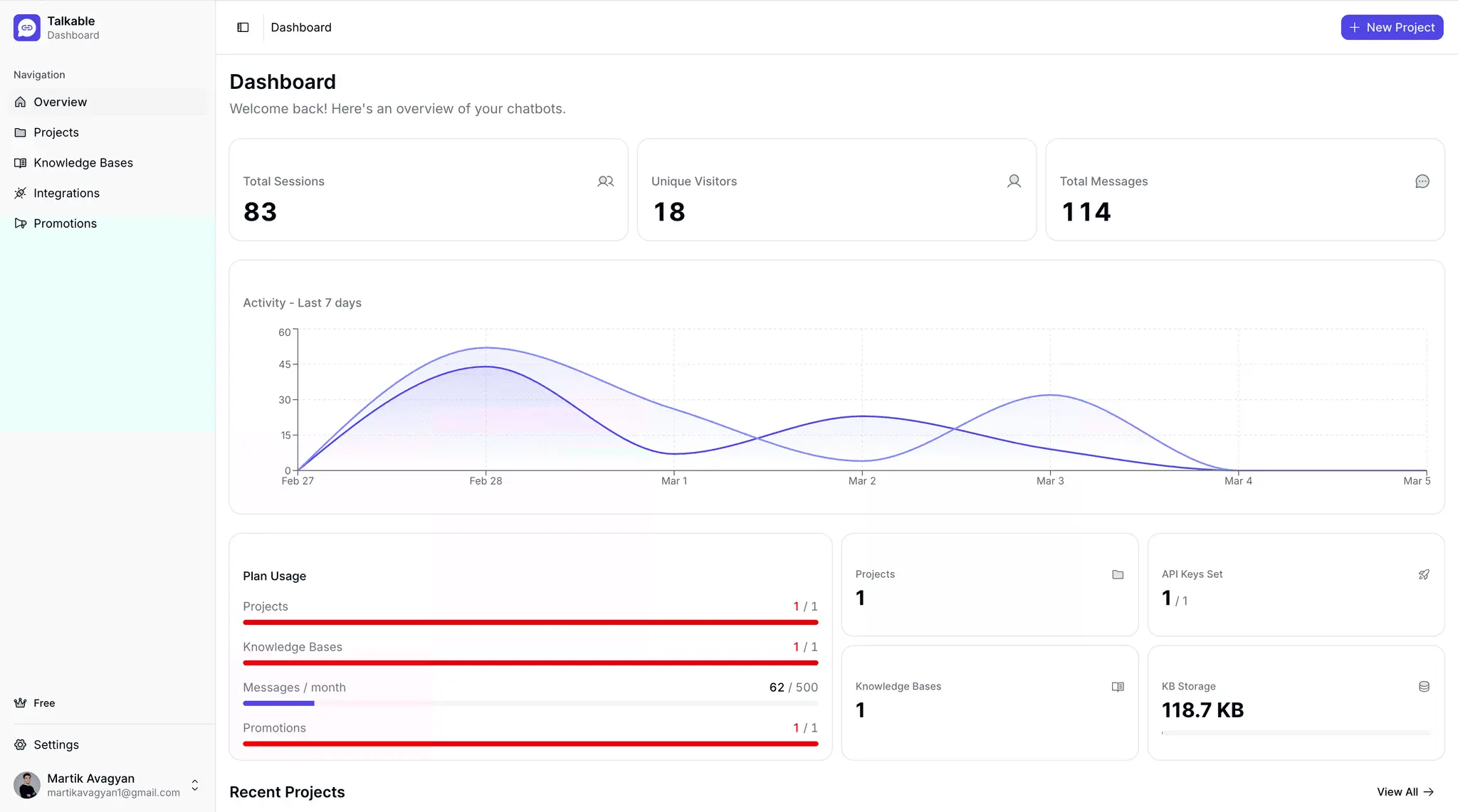The height and width of the screenshot is (812, 1458).
Task: Click the KB Storage database icon
Action: [x=1424, y=687]
